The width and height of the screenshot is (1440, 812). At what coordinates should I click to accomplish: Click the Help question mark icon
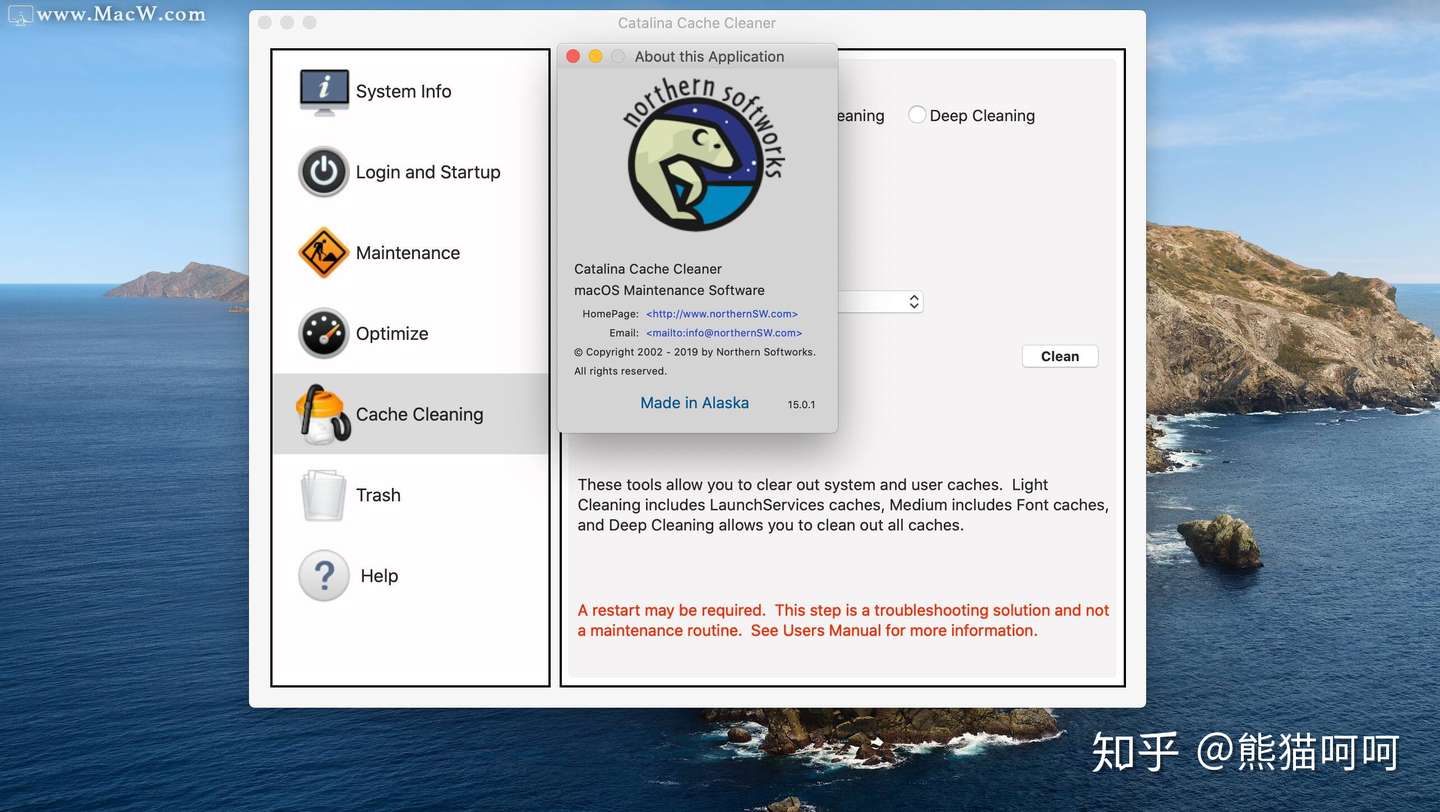click(324, 576)
